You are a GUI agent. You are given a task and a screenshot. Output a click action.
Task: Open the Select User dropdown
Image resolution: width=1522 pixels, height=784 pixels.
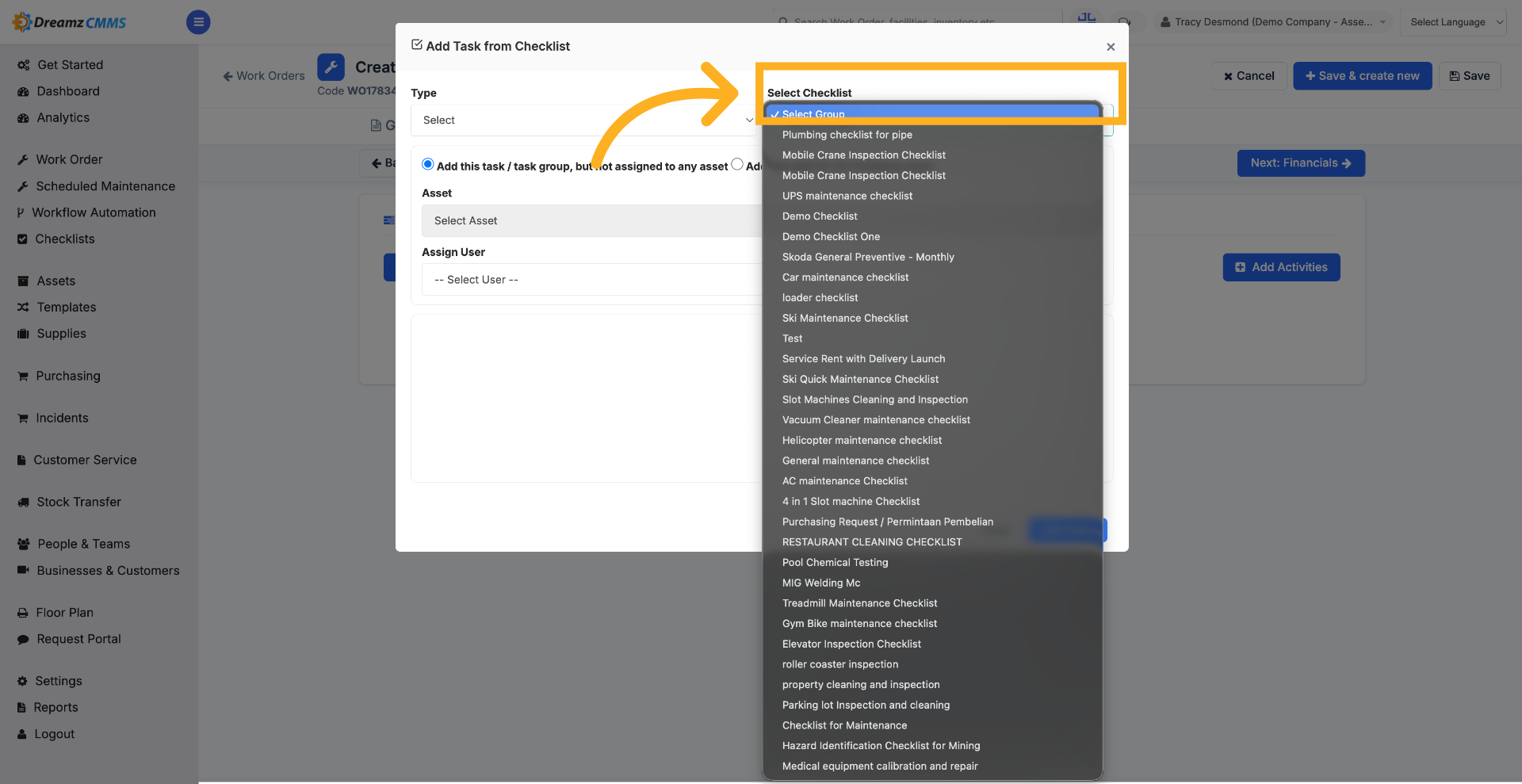point(592,279)
